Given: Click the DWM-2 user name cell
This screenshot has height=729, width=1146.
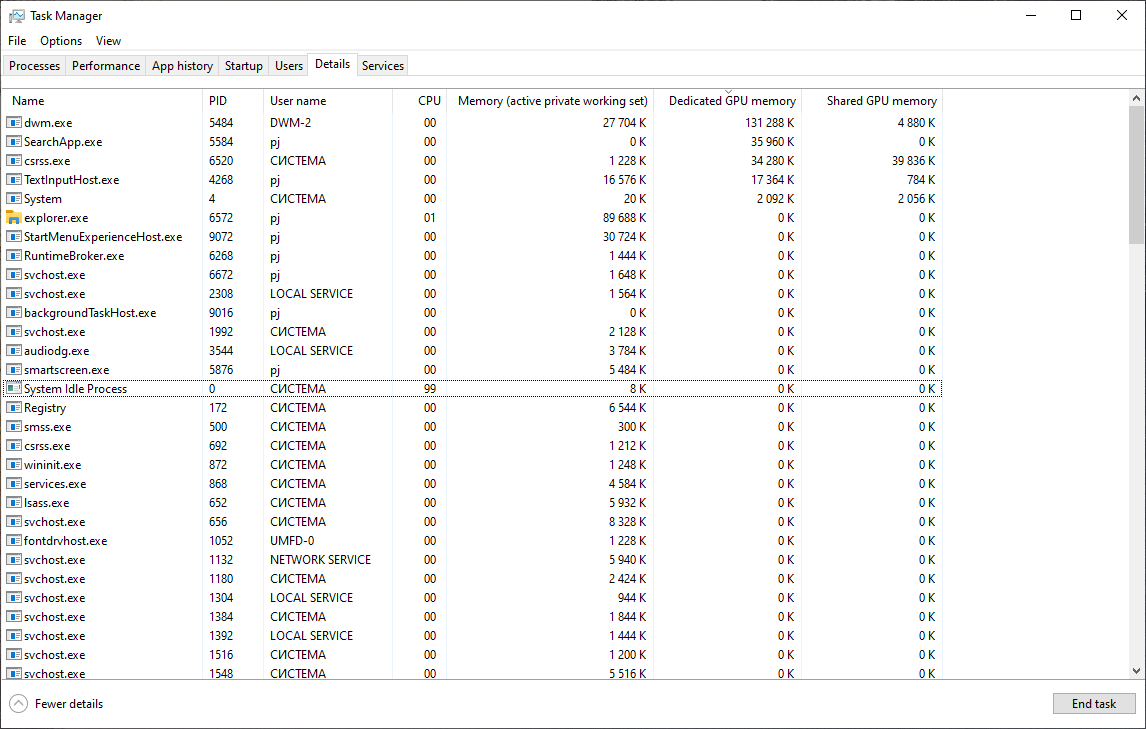Looking at the screenshot, I should 290,123.
